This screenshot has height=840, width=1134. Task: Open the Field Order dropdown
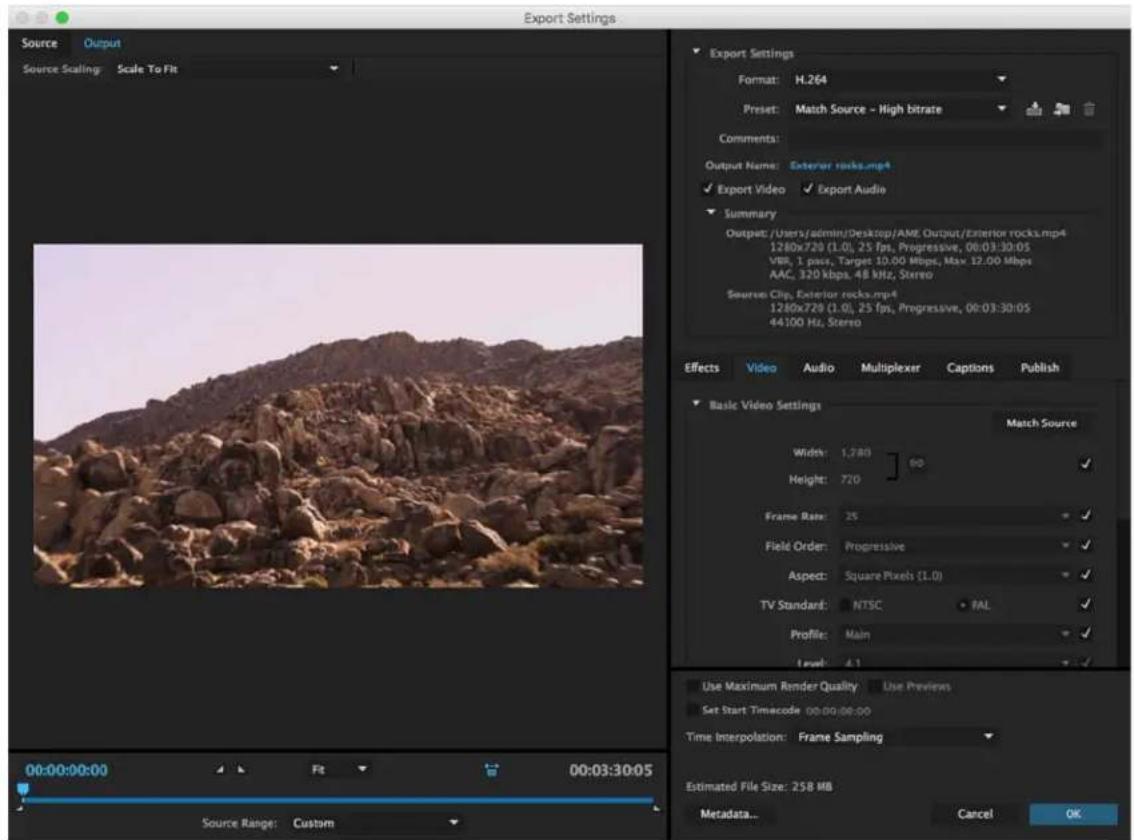(956, 546)
